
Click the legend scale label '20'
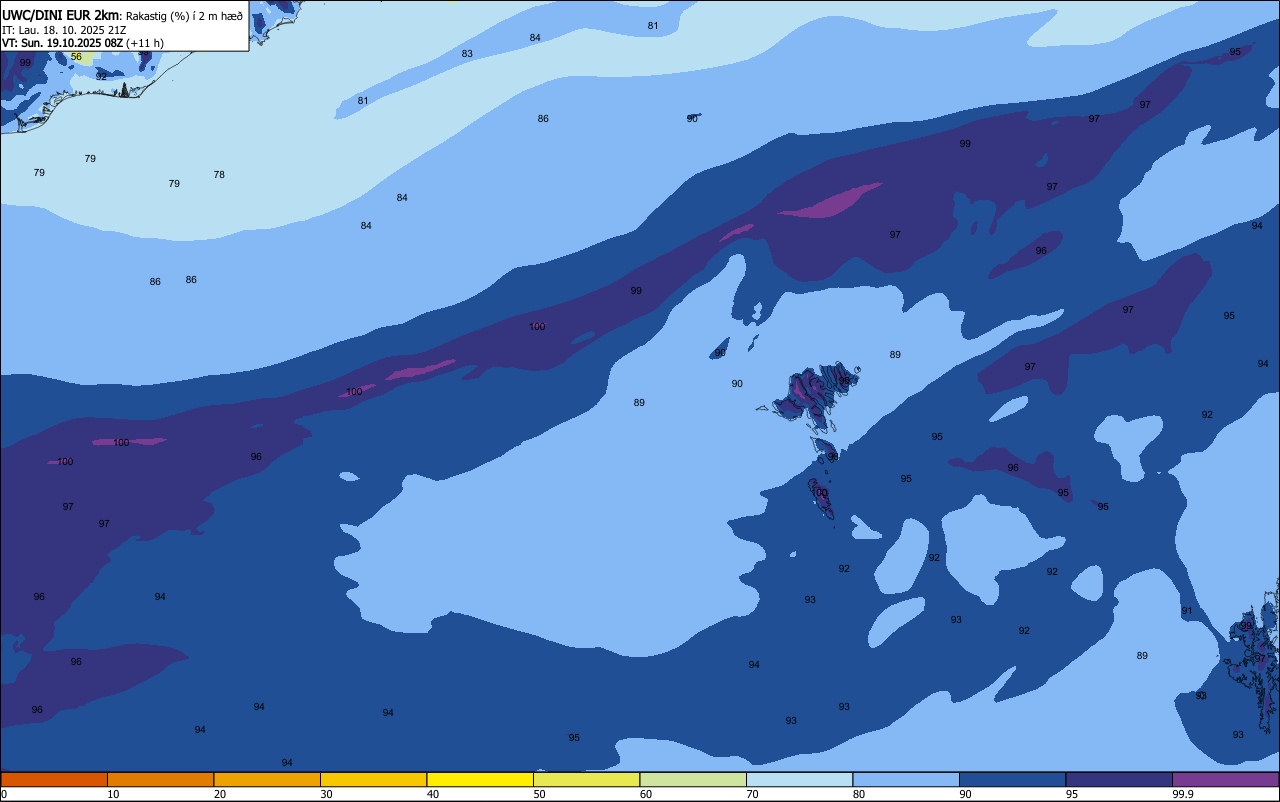(x=220, y=794)
